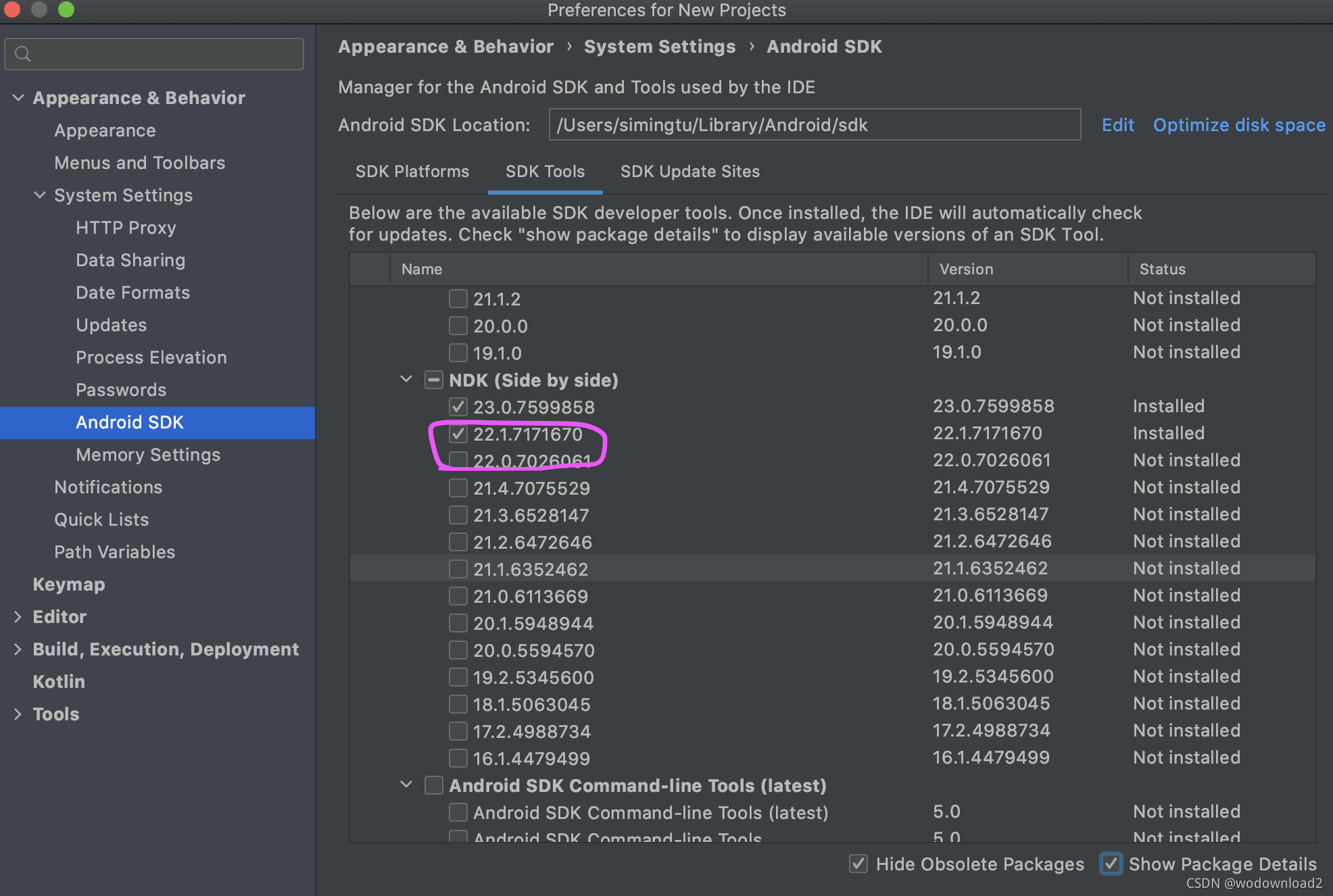Check NDK 21.1.6352462 checkbox
This screenshot has width=1333, height=896.
[x=458, y=569]
